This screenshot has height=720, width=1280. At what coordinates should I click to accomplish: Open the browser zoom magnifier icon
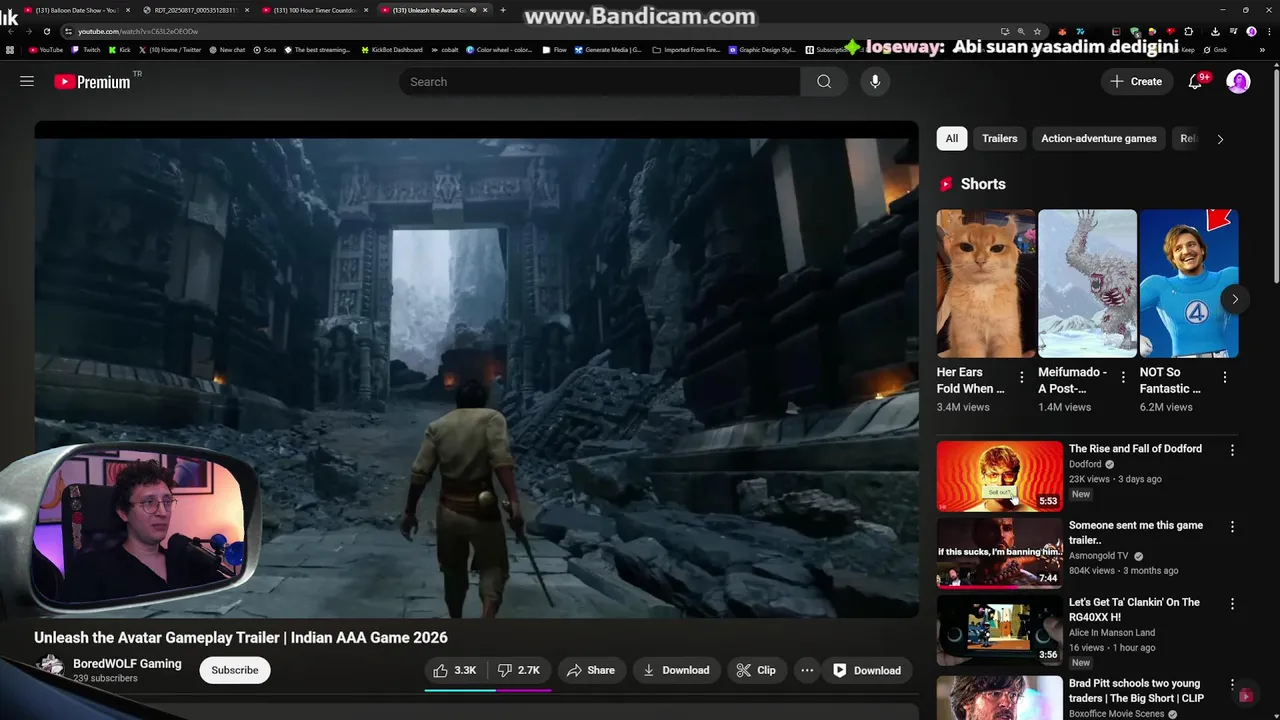tap(1022, 31)
